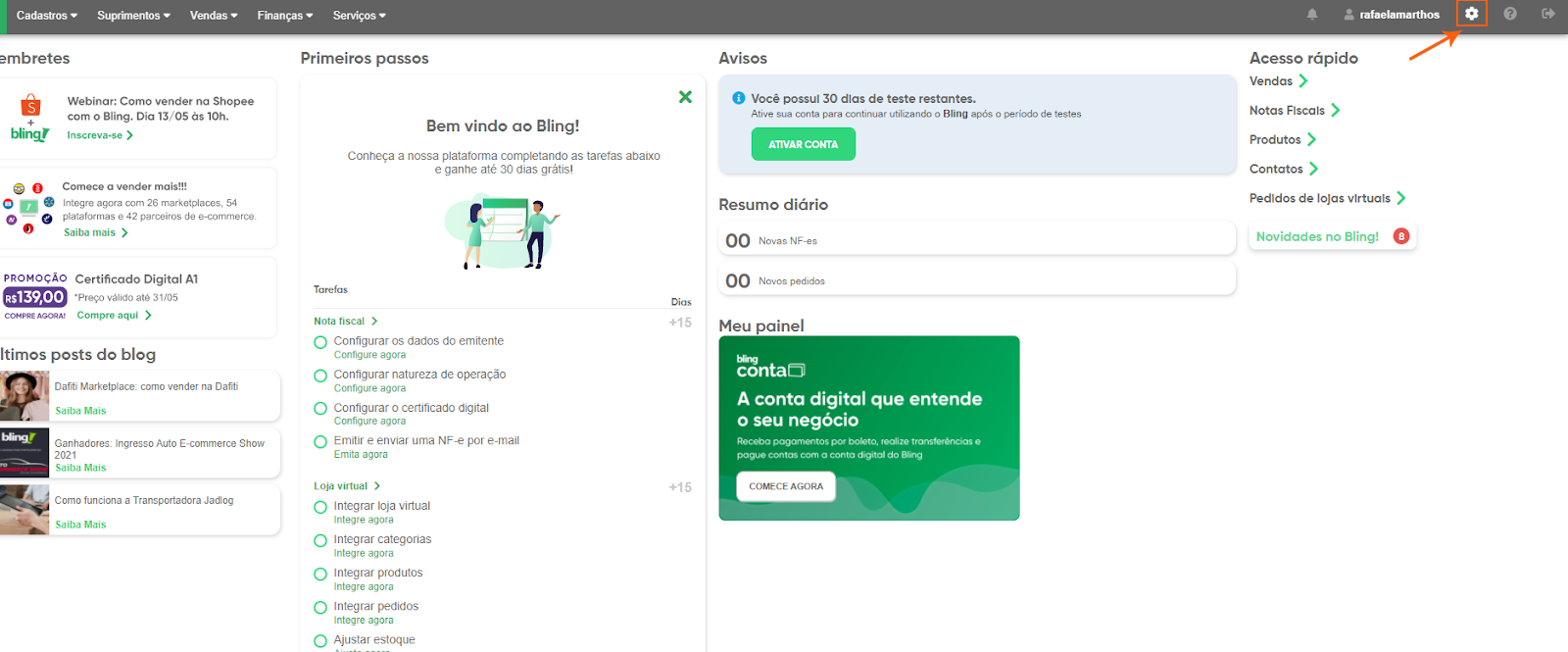This screenshot has height=652, width=1568.
Task: Toggle 'Configurar os dados do emitente' task circle
Action: [x=320, y=342]
